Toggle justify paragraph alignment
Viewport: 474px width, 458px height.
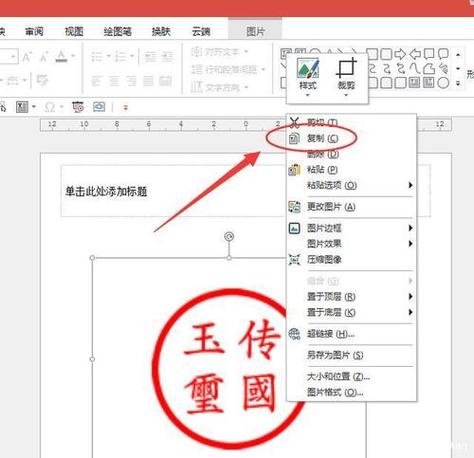click(x=148, y=81)
